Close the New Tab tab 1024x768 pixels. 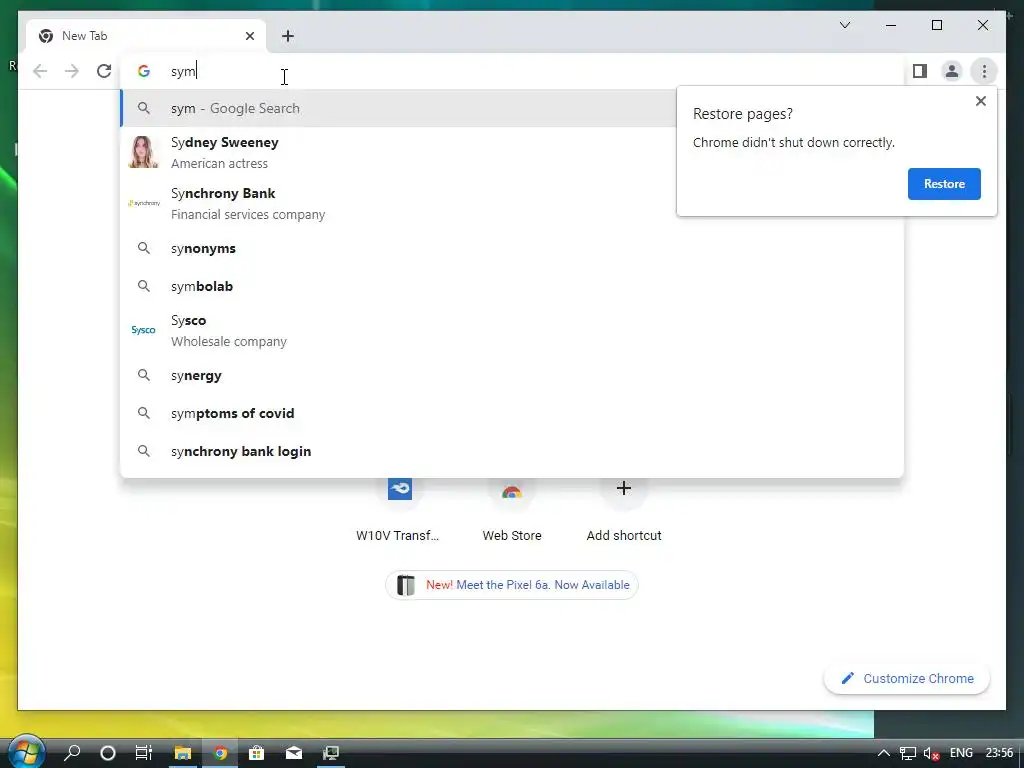(x=249, y=36)
